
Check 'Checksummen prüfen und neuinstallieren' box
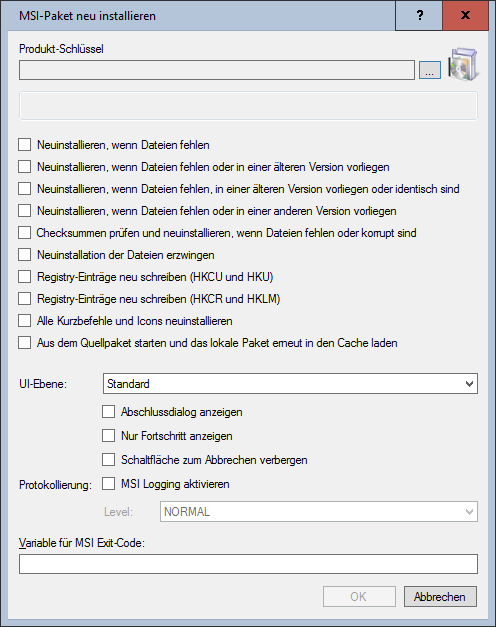click(x=24, y=232)
